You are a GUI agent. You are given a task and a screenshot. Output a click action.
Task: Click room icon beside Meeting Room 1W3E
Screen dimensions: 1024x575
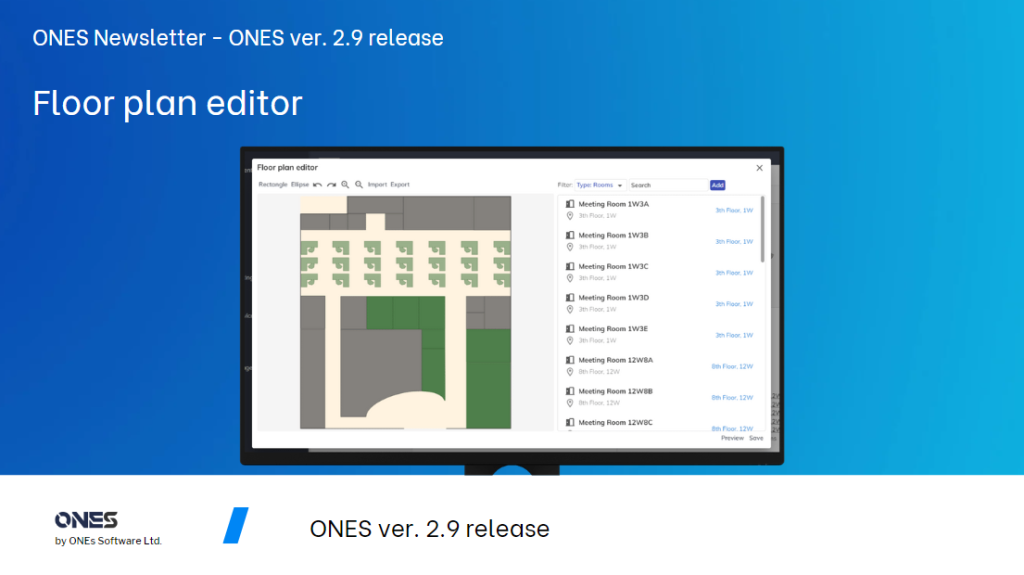click(x=570, y=329)
